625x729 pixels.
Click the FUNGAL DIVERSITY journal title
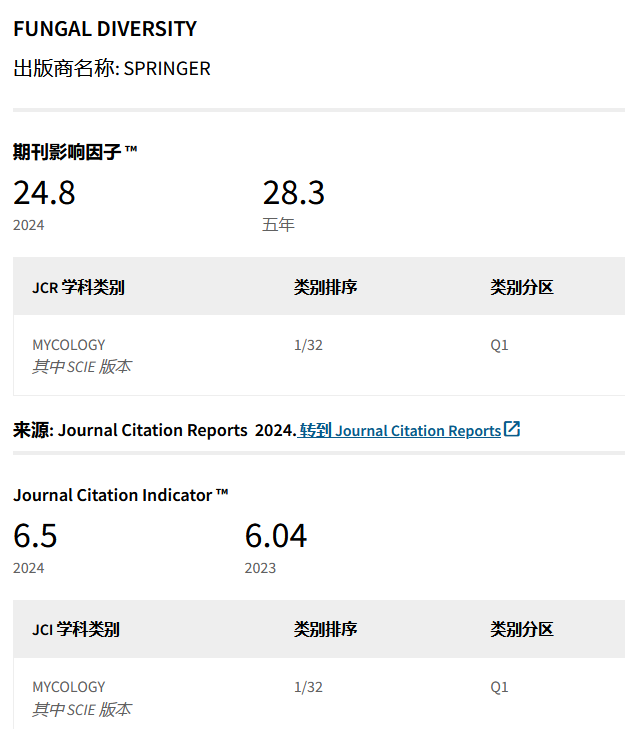105,29
